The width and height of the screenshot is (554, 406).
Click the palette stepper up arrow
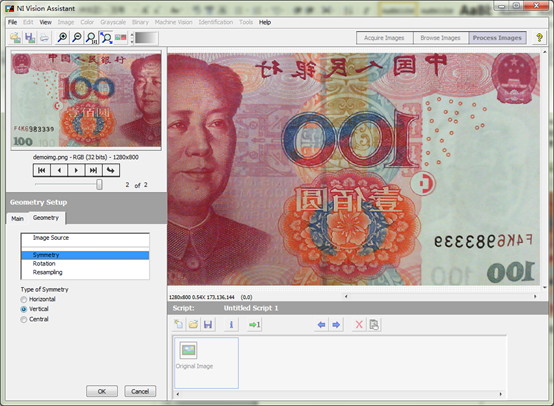click(x=132, y=35)
